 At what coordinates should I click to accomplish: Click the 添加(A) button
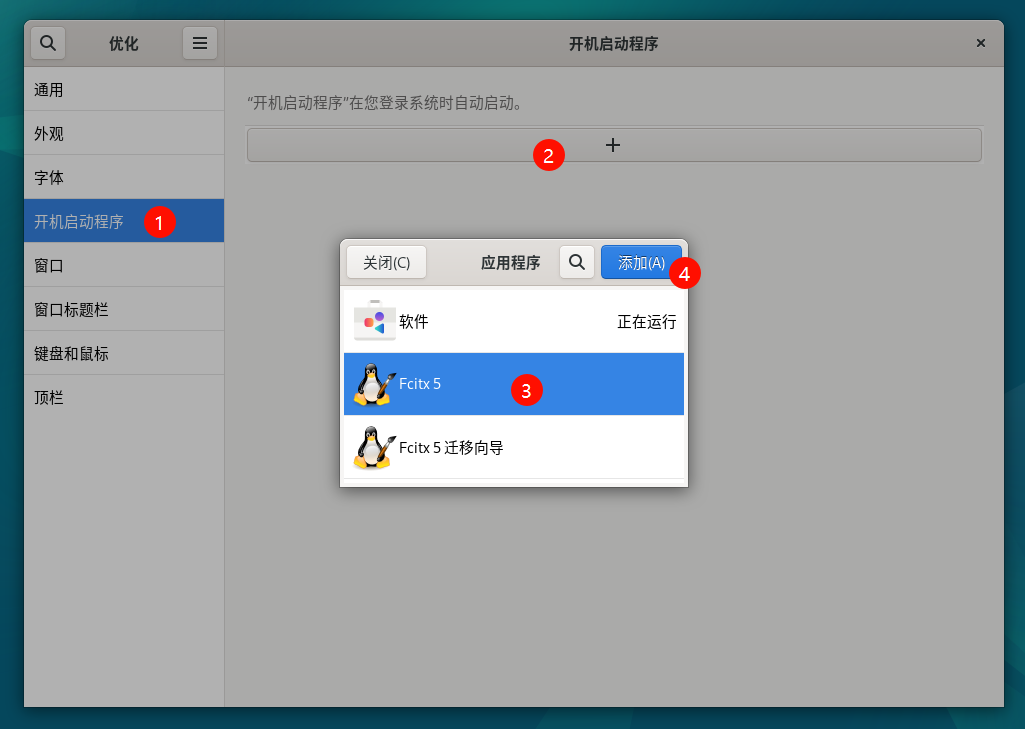click(641, 262)
